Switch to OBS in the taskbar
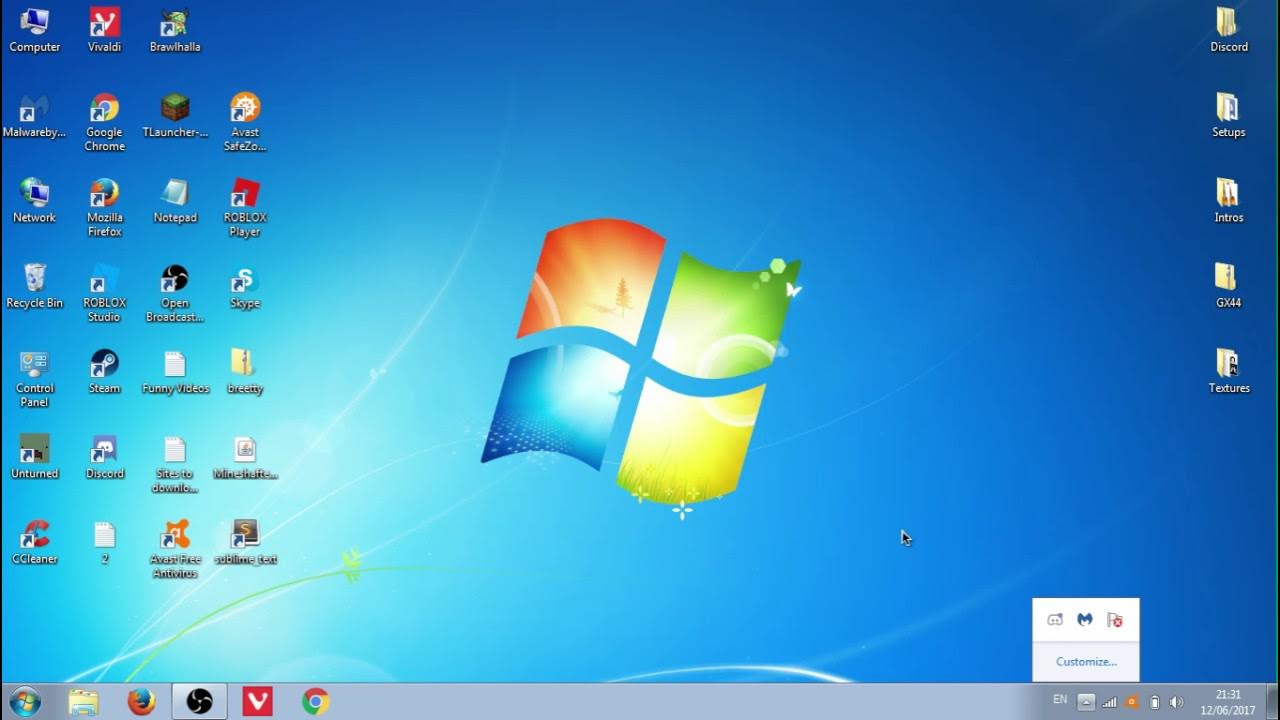 pos(200,702)
